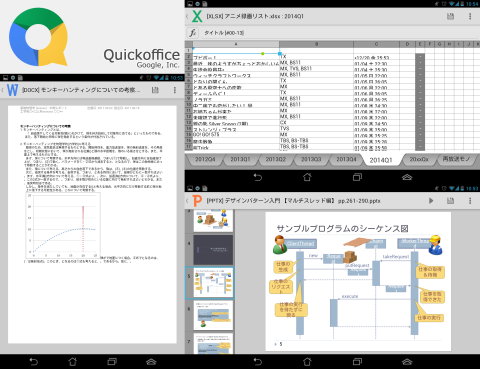Screen dimensions: 480x369
Task: Click the chart in the DOCX document
Action: click(63, 225)
